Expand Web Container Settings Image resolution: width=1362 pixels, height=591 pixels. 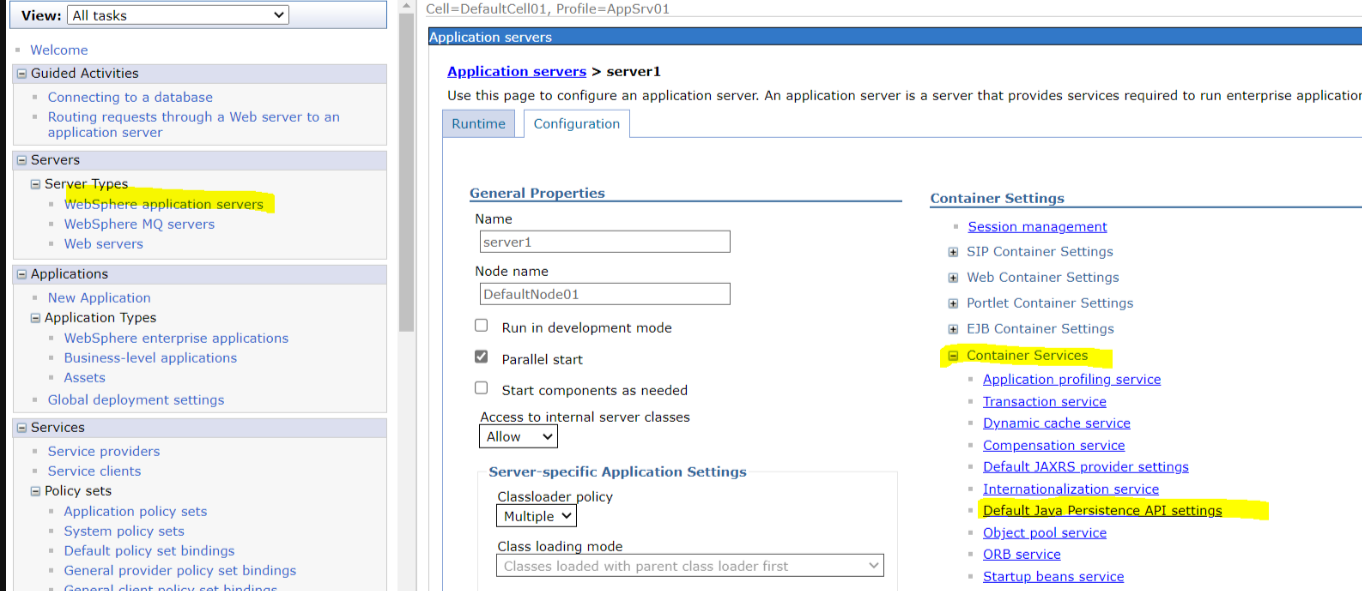(952, 277)
